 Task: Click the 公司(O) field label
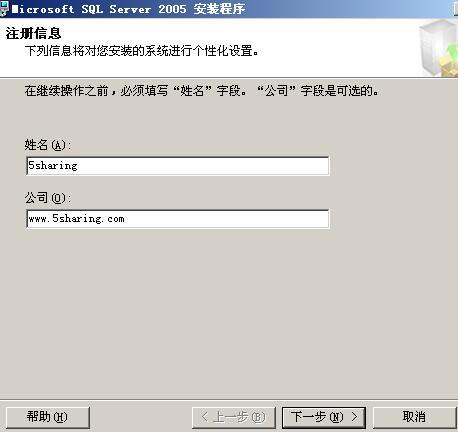tap(48, 198)
